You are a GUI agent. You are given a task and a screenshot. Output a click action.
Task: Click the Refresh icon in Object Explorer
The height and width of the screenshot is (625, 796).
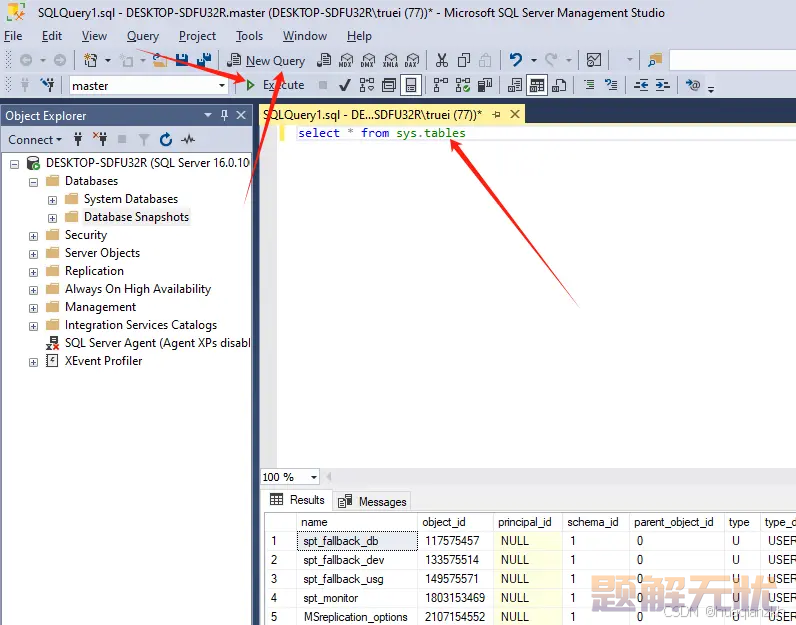[x=165, y=139]
